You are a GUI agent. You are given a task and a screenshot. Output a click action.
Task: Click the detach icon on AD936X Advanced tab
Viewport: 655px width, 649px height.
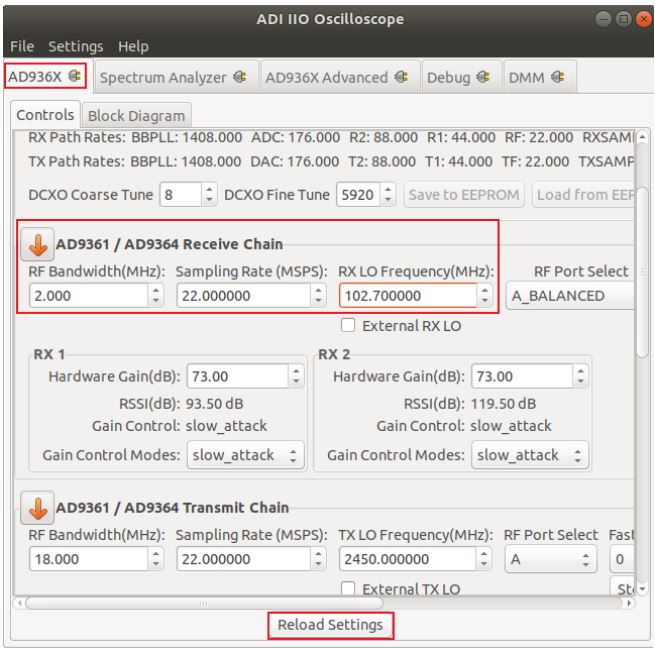pyautogui.click(x=401, y=76)
